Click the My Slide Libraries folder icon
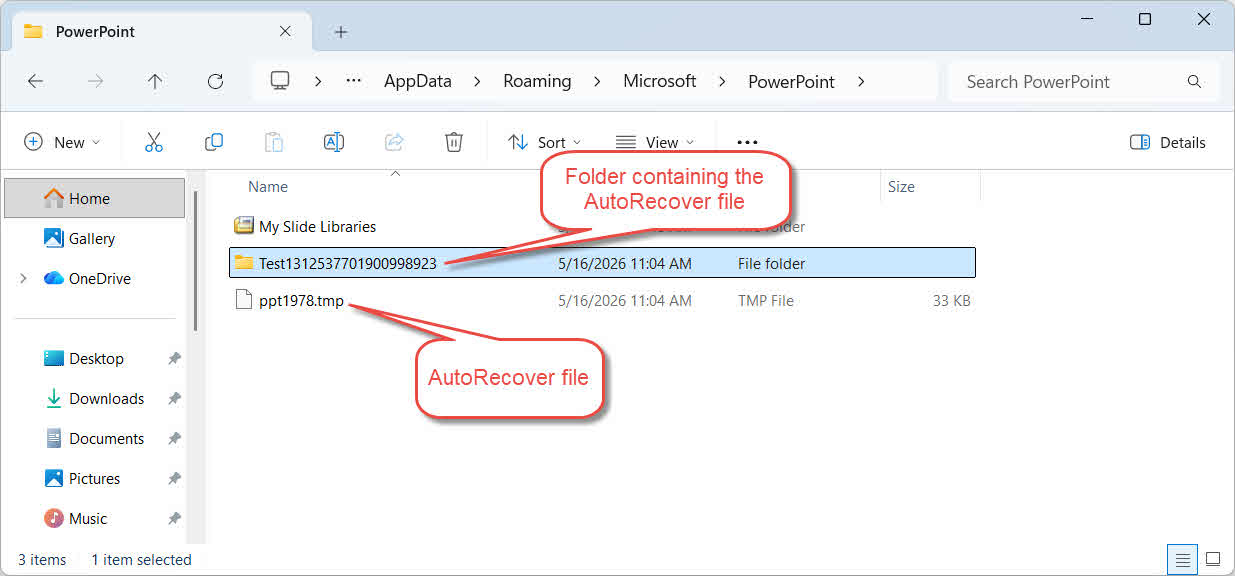Viewport: 1235px width, 576px height. [x=243, y=226]
